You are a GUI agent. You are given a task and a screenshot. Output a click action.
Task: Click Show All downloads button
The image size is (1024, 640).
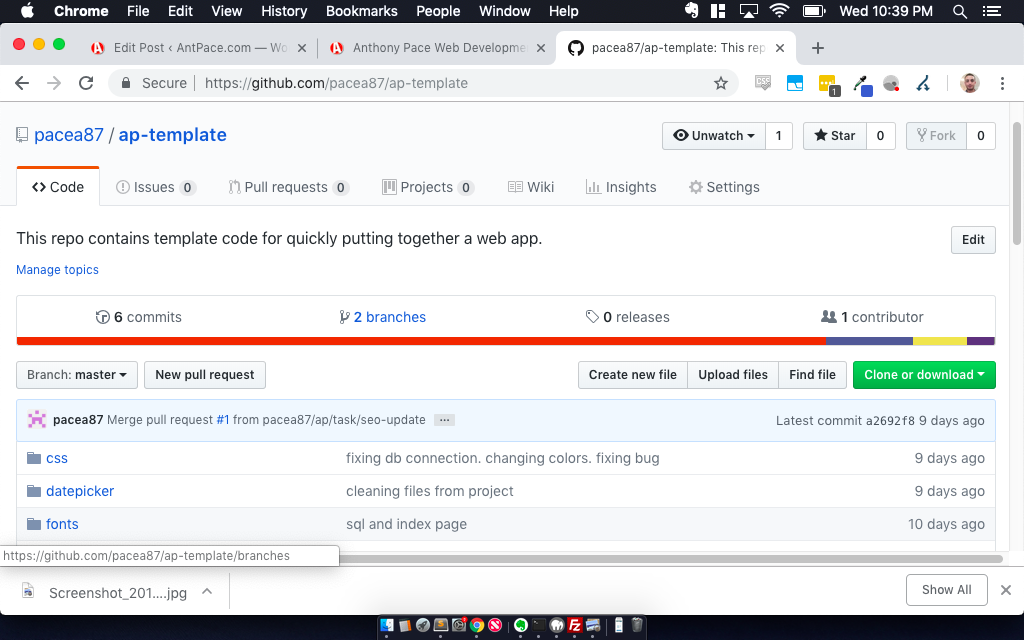tap(946, 590)
